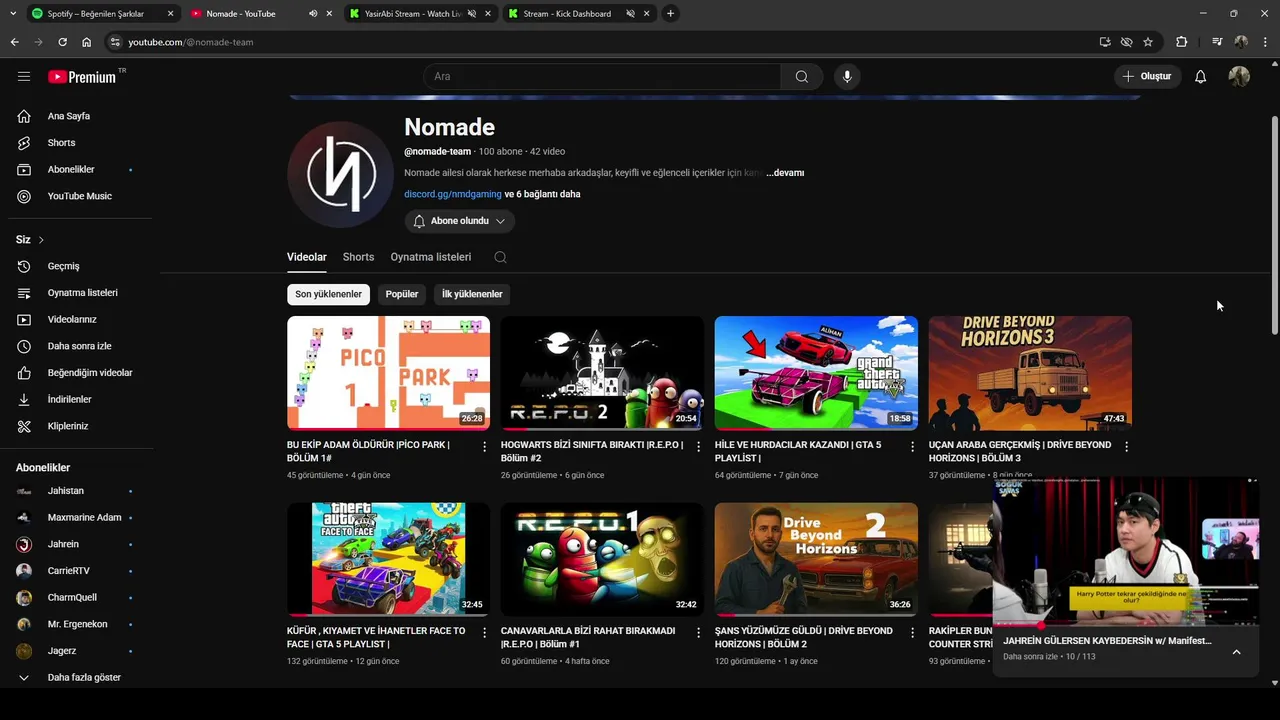Click the YouTube Premium logo
This screenshot has width=1280, height=720.
(82, 76)
